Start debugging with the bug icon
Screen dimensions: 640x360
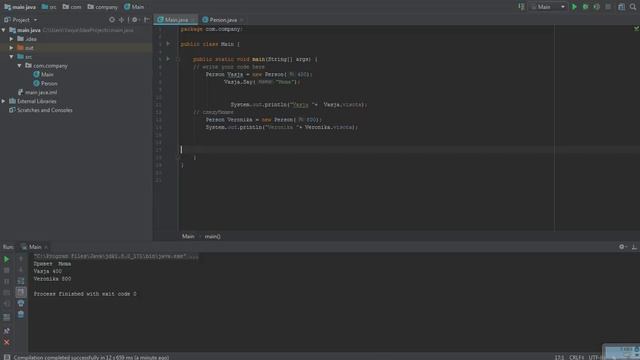coord(585,7)
